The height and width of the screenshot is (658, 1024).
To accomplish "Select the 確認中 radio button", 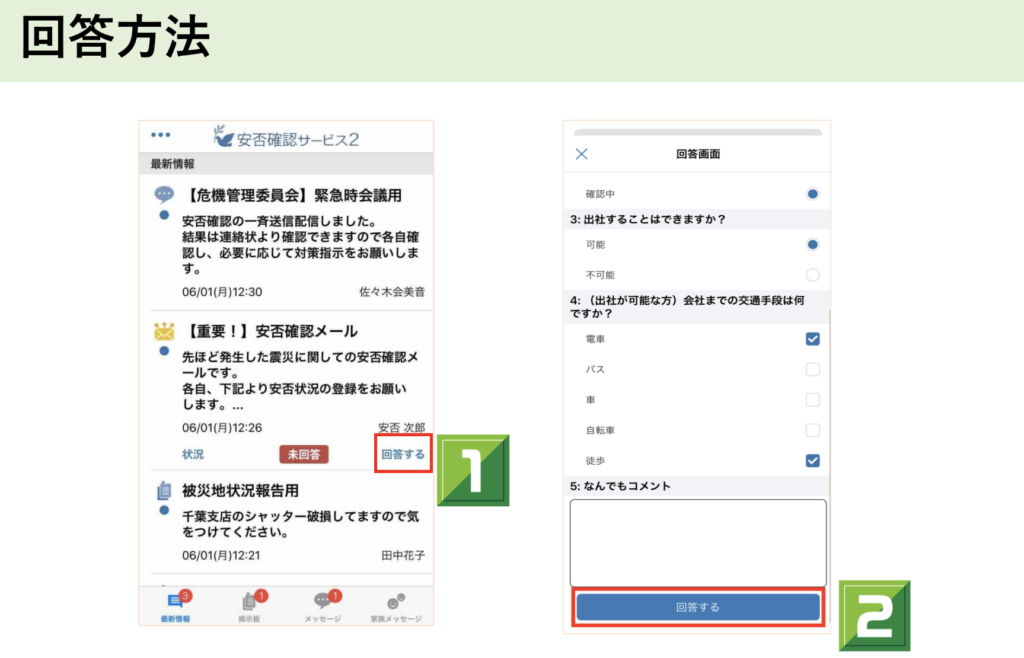I will 812,194.
